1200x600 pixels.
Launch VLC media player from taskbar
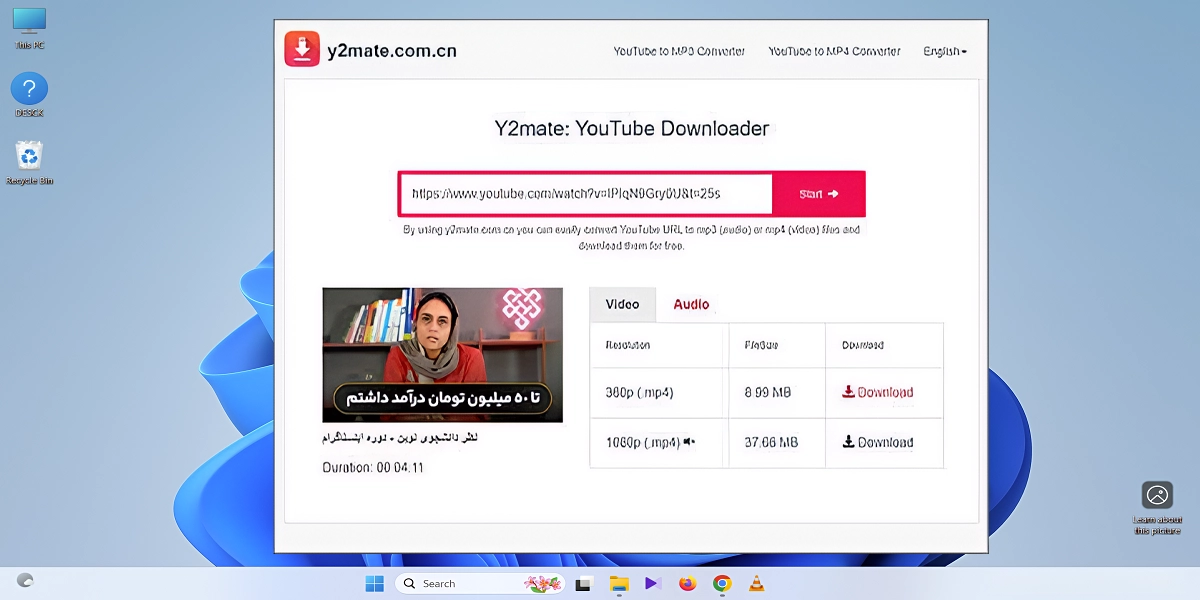tap(757, 583)
